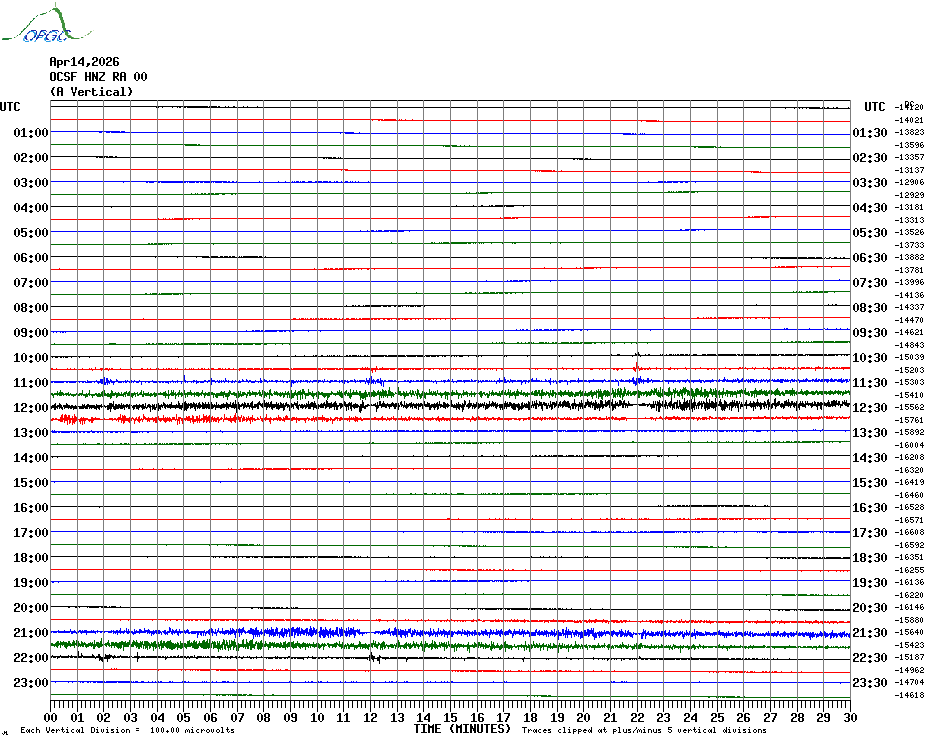Click the right time label '21:30'
Image resolution: width=930 pixels, height=744 pixels.
[870, 632]
